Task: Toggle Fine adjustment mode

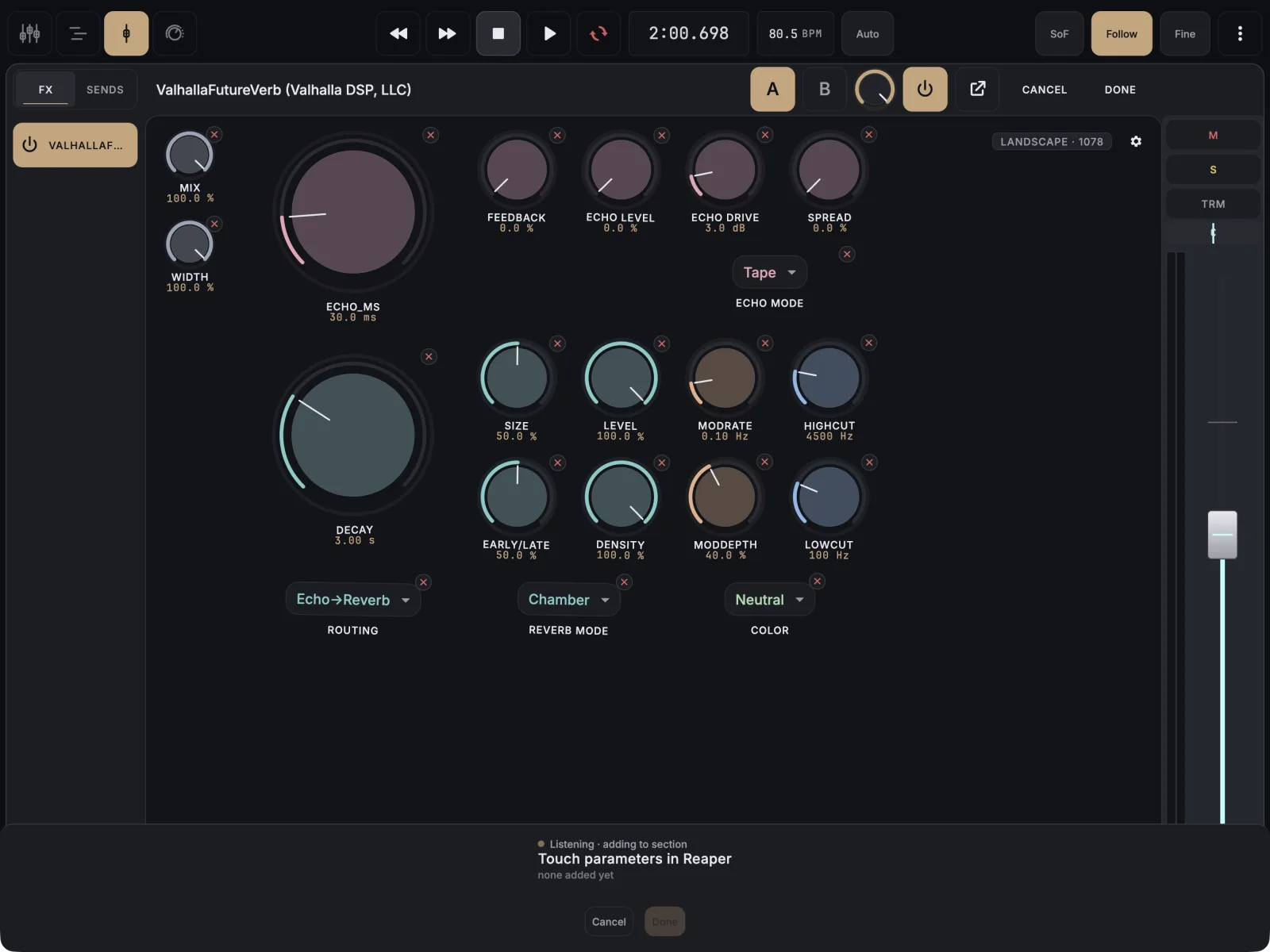Action: click(x=1185, y=33)
